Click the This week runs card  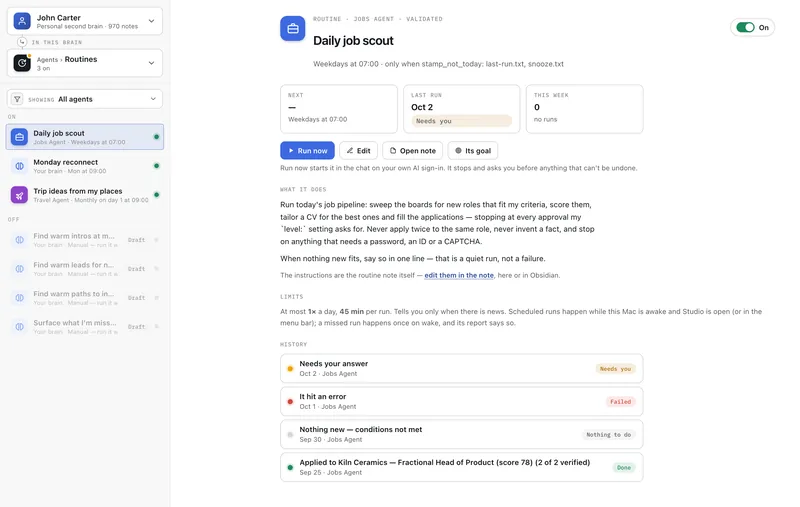pos(585,109)
